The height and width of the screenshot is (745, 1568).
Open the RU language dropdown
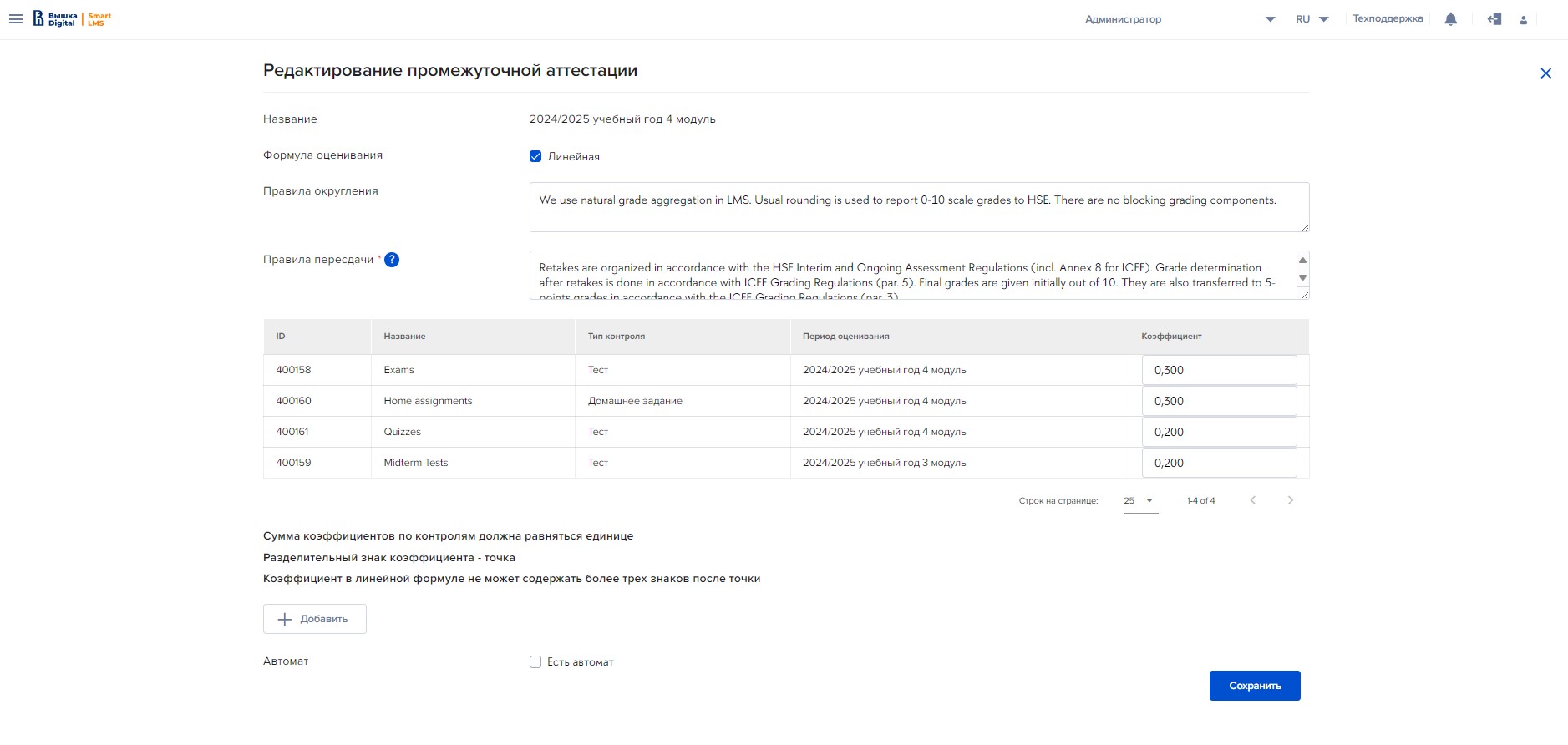tap(1312, 19)
